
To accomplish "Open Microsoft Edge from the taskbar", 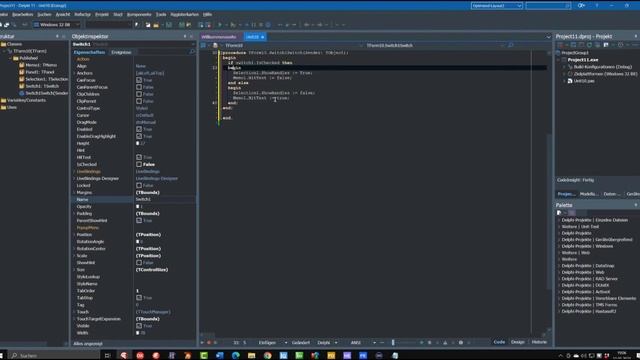I will pos(236,356).
